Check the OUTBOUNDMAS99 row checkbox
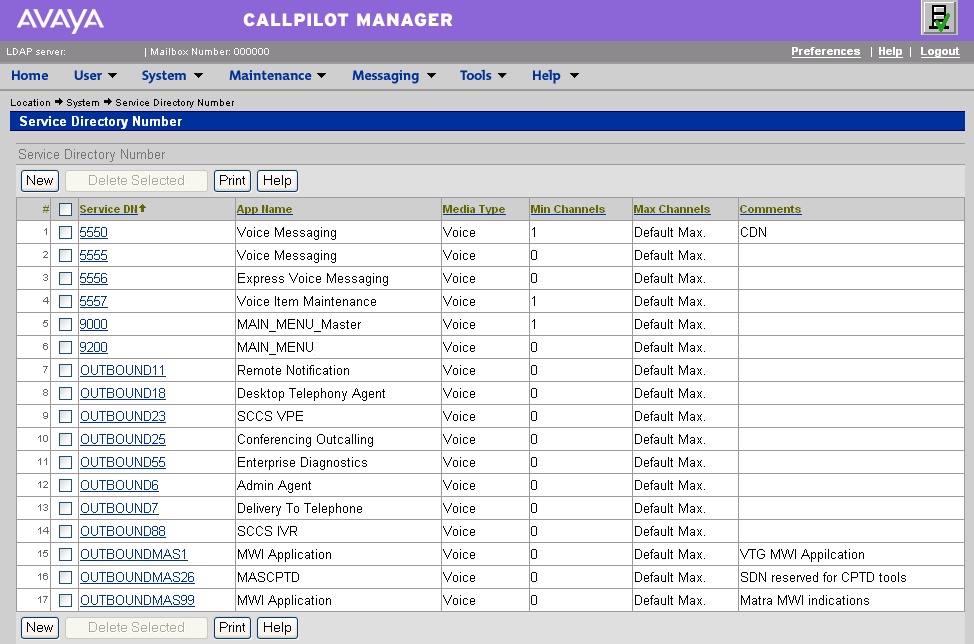Viewport: 974px width, 644px height. (x=65, y=601)
